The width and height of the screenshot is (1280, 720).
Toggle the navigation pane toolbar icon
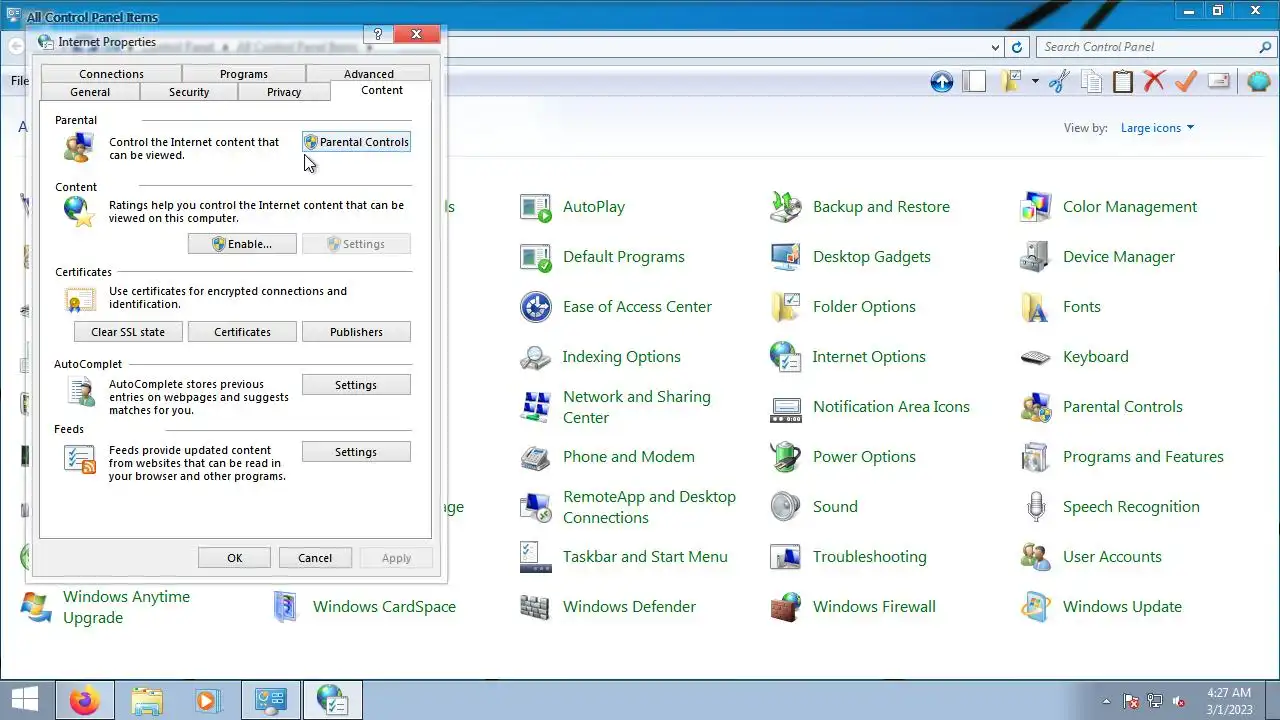973,82
